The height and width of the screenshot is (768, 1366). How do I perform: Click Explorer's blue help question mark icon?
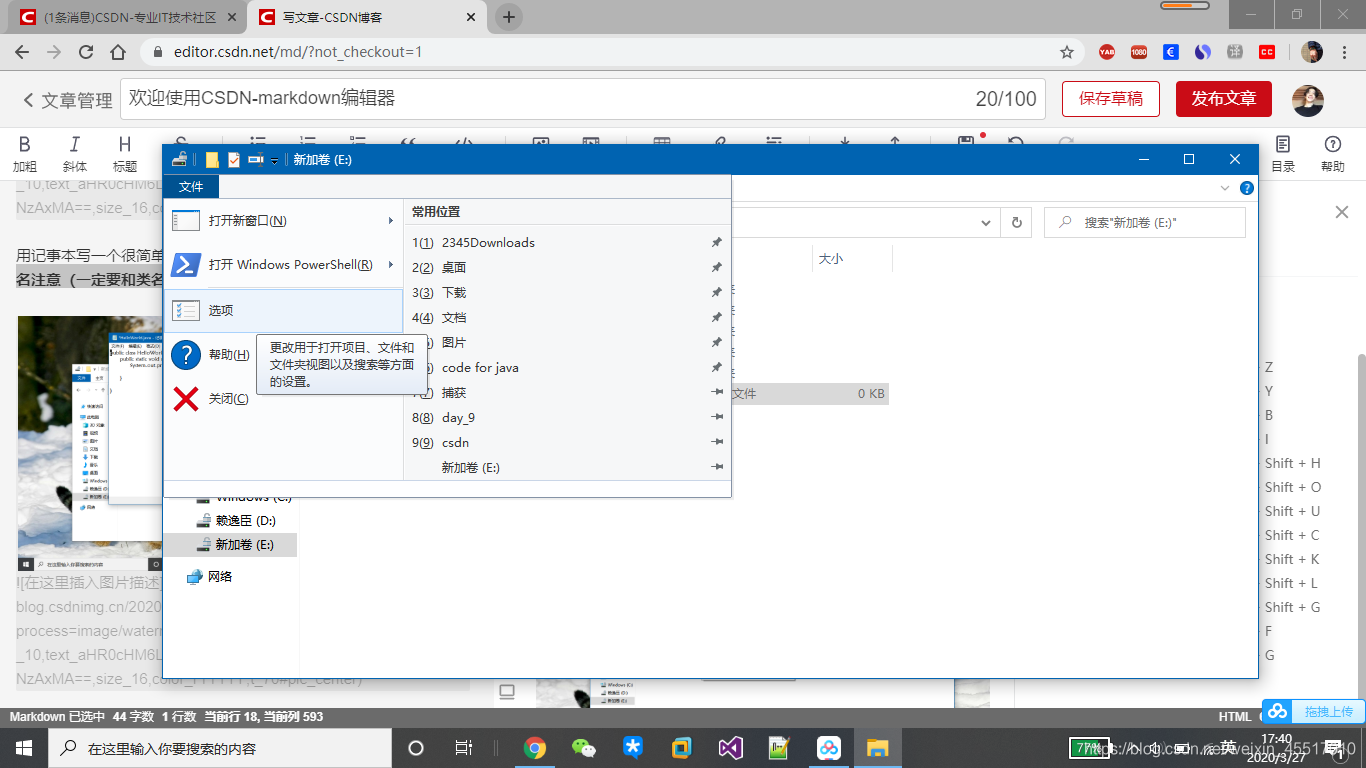[1247, 188]
